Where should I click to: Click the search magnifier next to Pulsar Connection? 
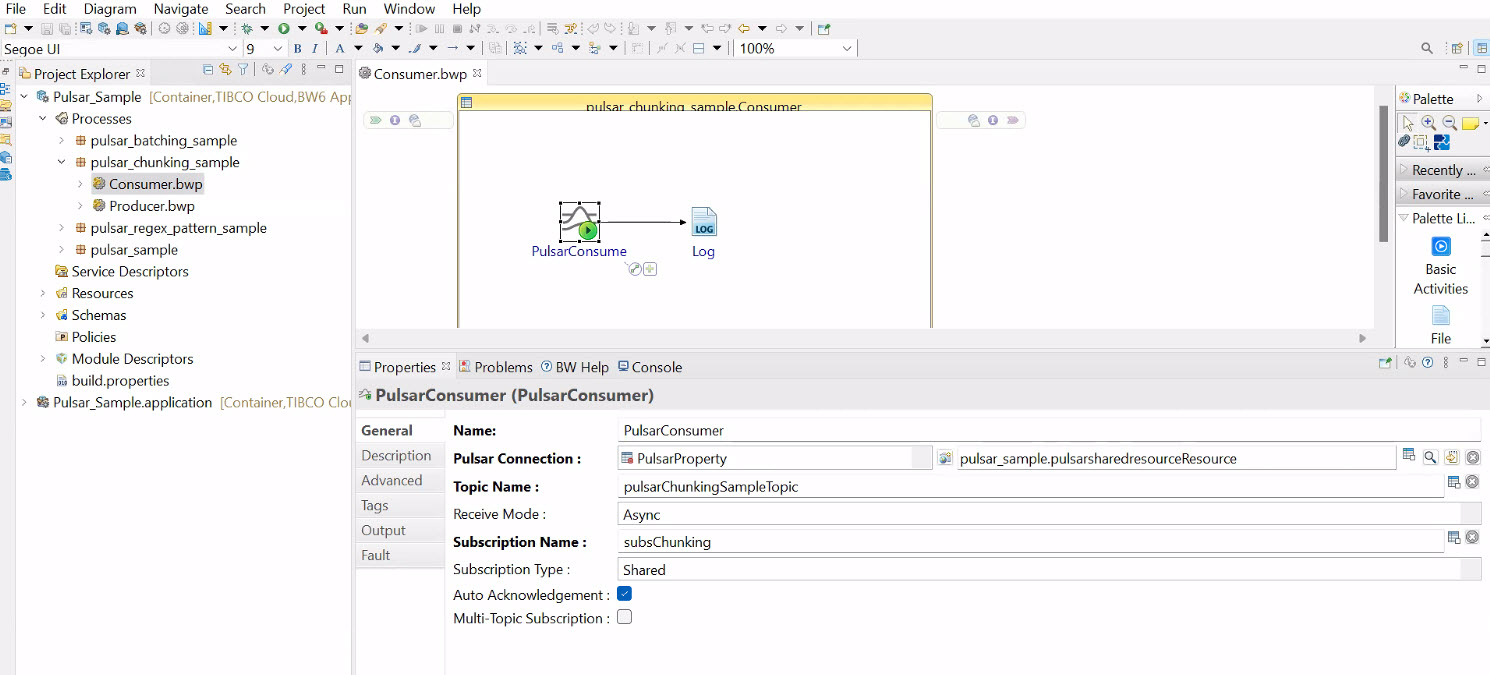pos(1430,458)
